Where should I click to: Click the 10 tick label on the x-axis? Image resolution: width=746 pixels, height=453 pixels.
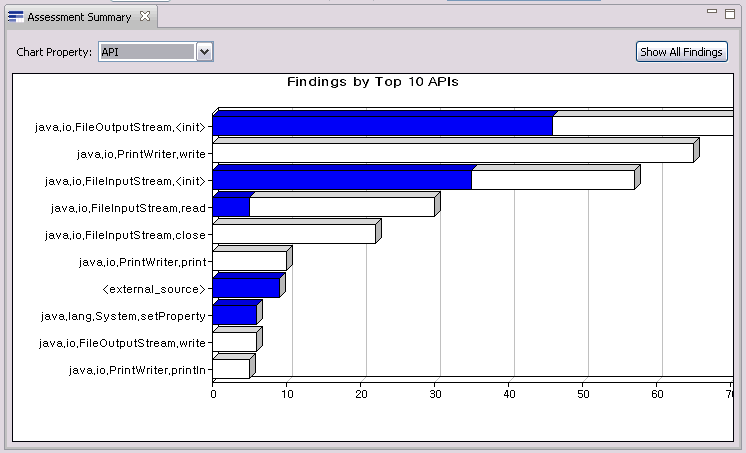pos(287,394)
